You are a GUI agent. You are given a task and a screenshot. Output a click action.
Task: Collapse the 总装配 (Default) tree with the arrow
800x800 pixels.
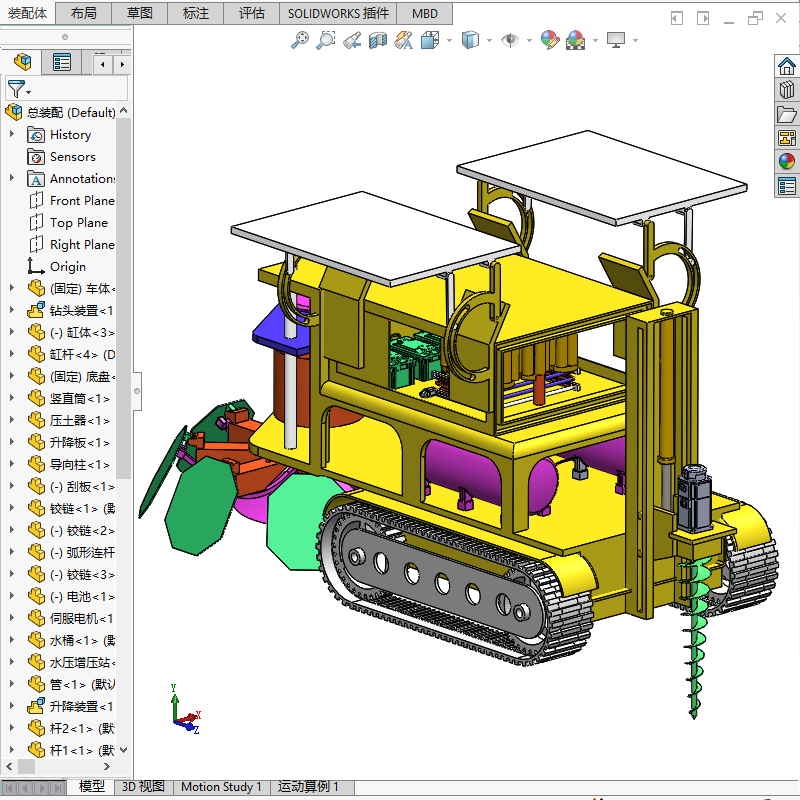tap(124, 111)
